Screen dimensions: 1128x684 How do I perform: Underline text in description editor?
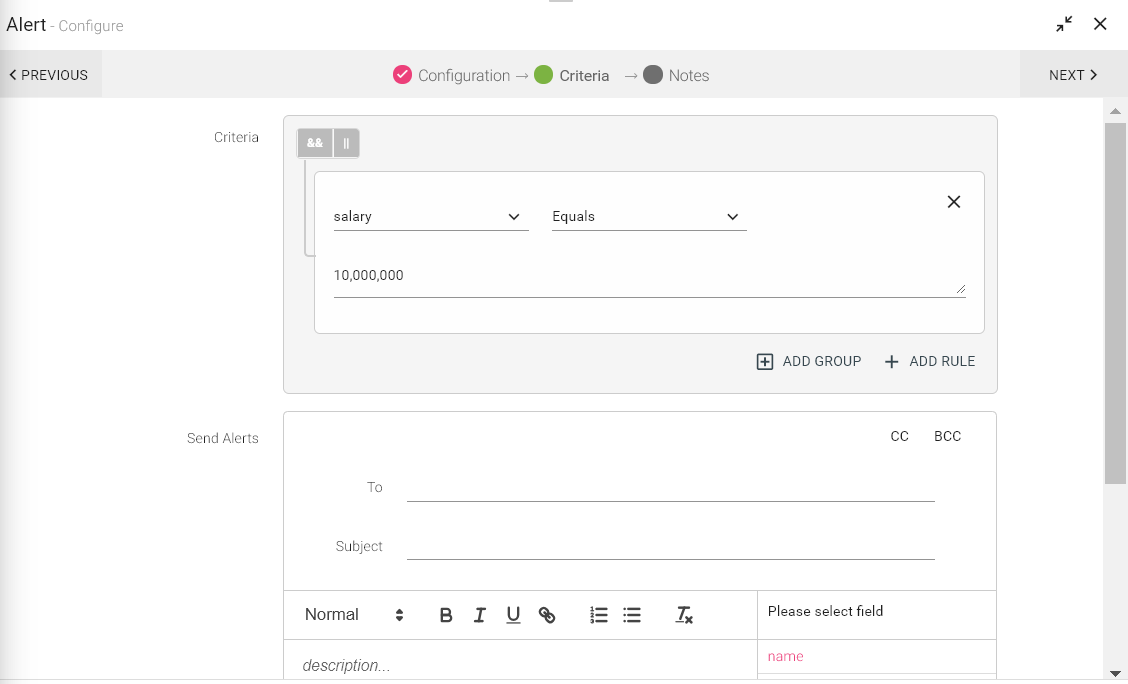point(513,615)
